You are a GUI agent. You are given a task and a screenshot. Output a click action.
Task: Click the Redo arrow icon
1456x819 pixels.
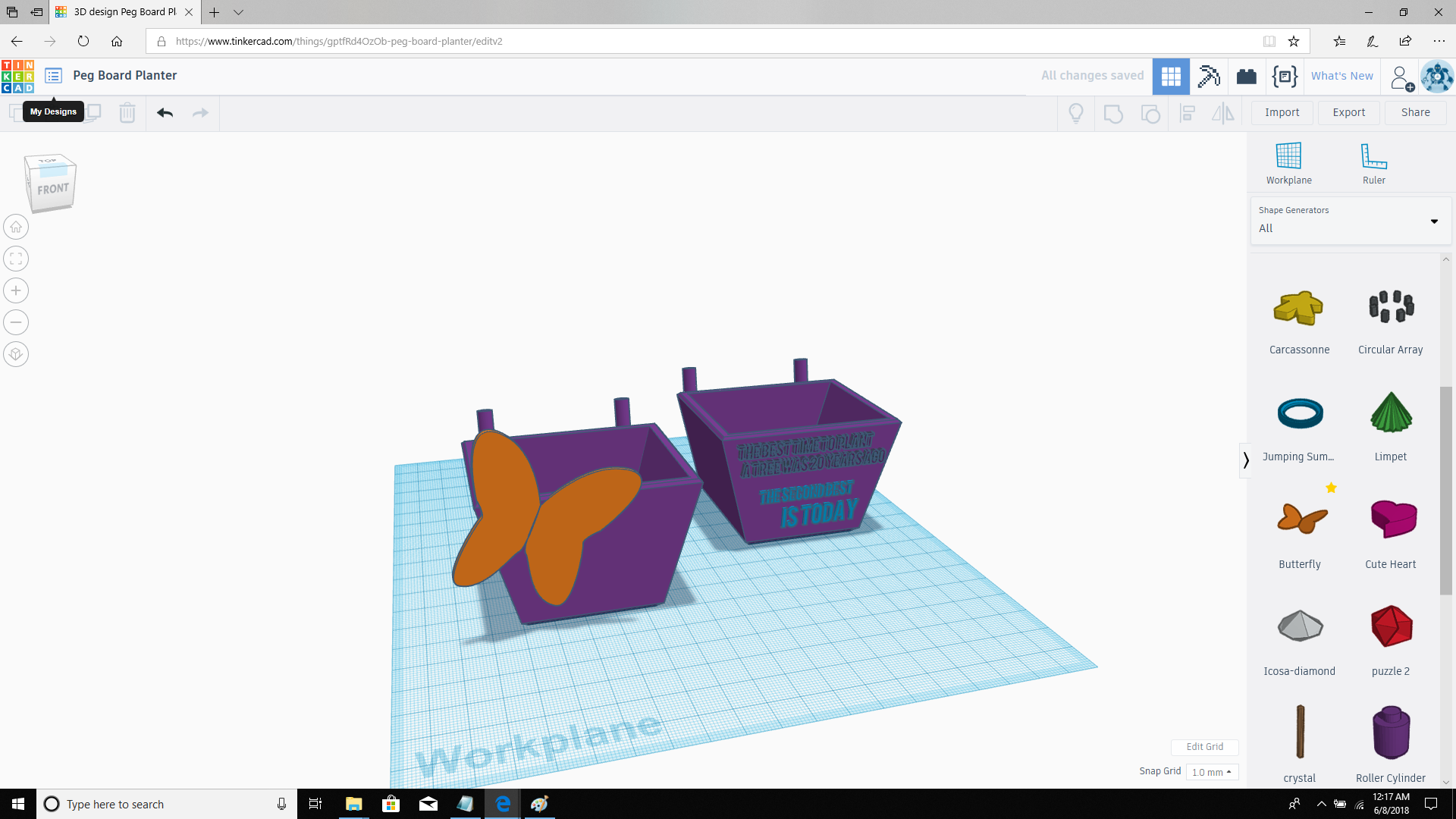click(199, 112)
